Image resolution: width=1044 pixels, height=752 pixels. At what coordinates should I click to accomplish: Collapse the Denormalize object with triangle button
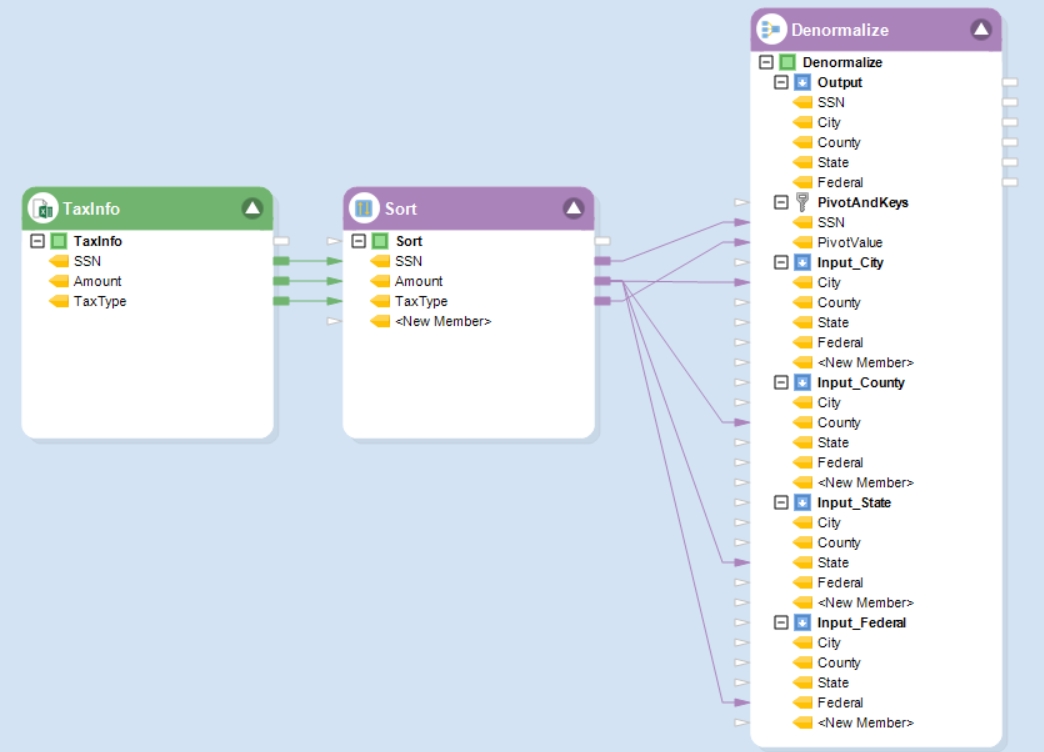[x=980, y=30]
